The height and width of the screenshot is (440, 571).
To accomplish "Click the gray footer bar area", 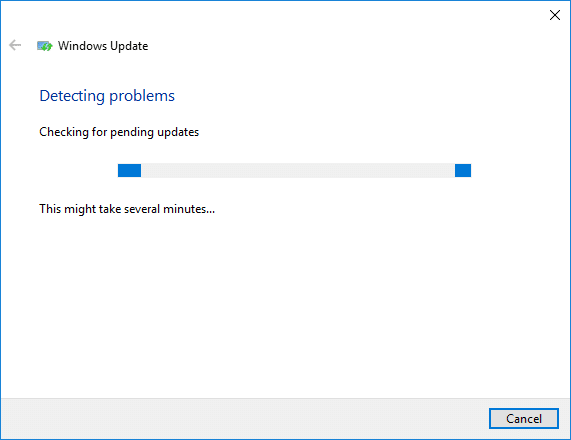I will tap(244, 419).
